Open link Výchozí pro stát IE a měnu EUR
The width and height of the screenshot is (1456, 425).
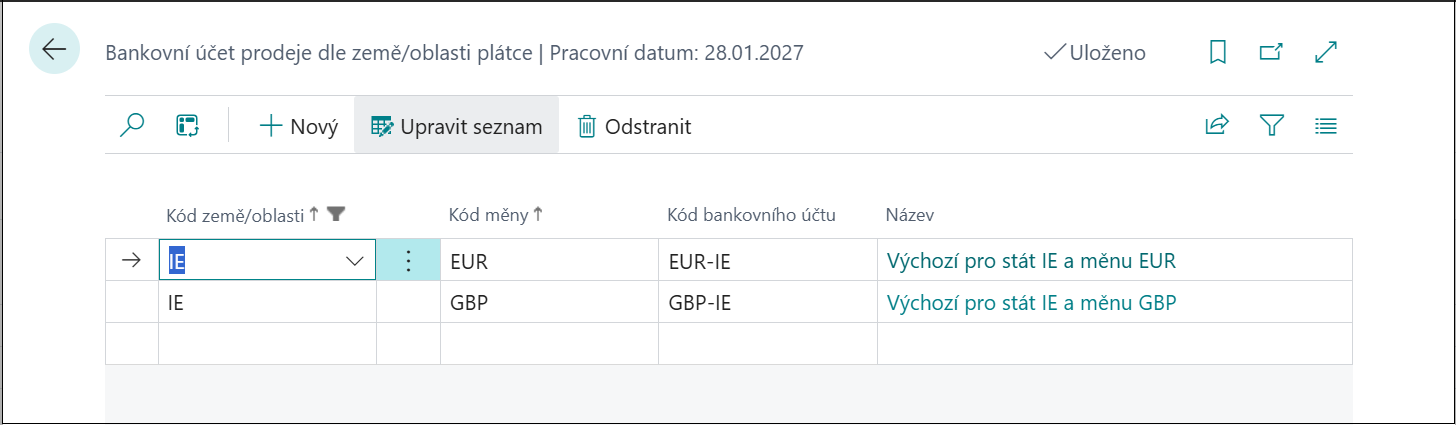[1031, 261]
